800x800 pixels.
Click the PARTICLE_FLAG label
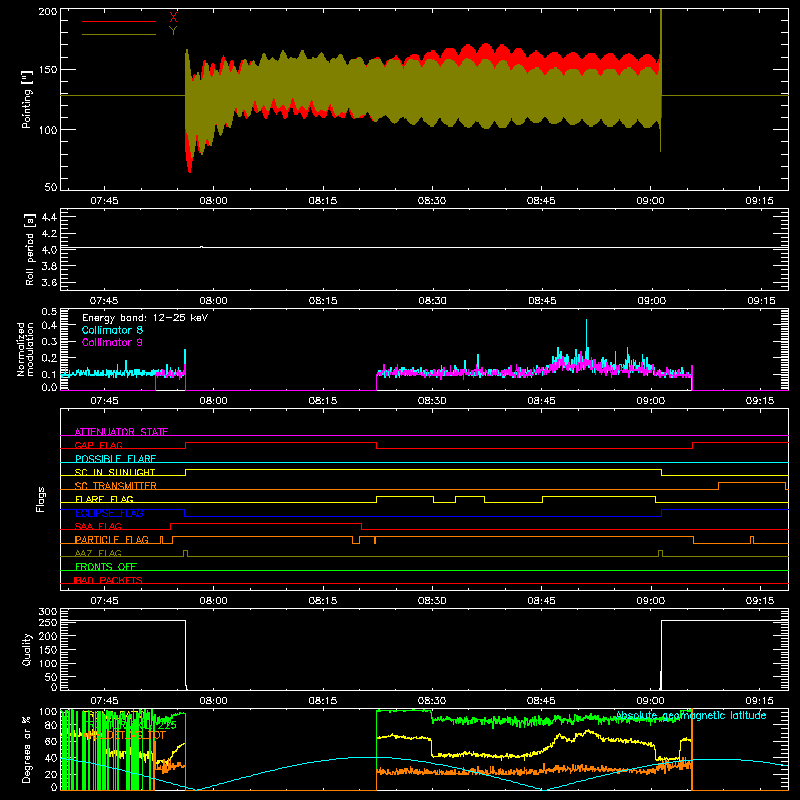tap(112, 540)
